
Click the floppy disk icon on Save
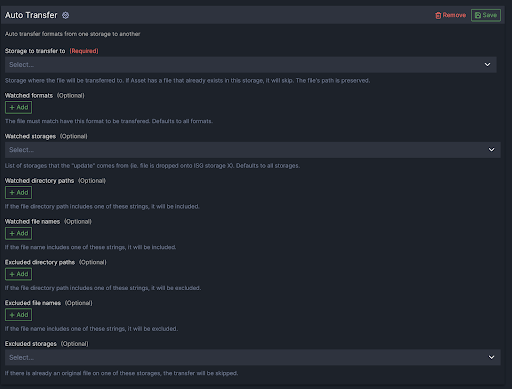click(478, 15)
